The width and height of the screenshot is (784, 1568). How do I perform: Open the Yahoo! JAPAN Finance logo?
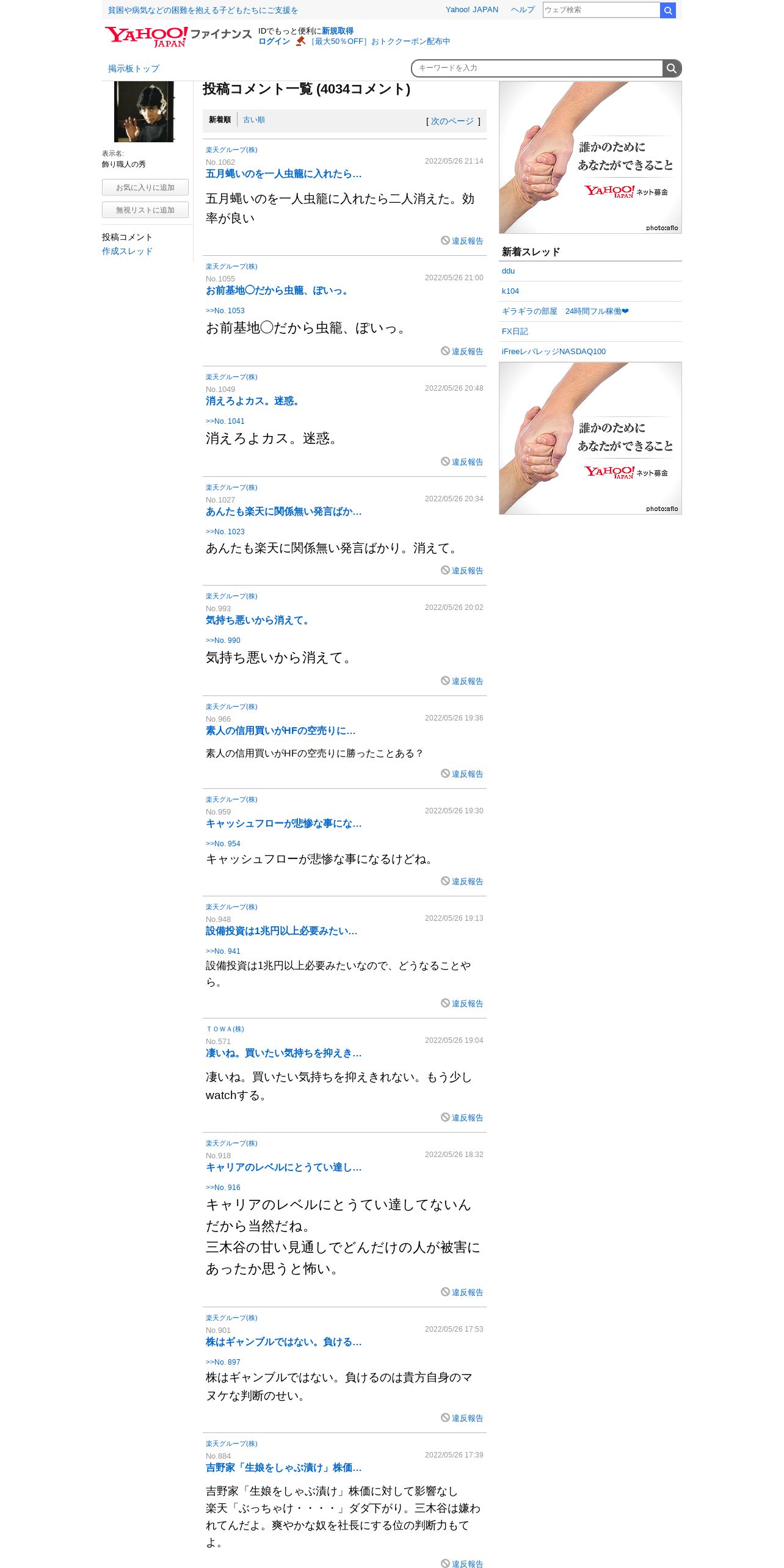coord(178,37)
